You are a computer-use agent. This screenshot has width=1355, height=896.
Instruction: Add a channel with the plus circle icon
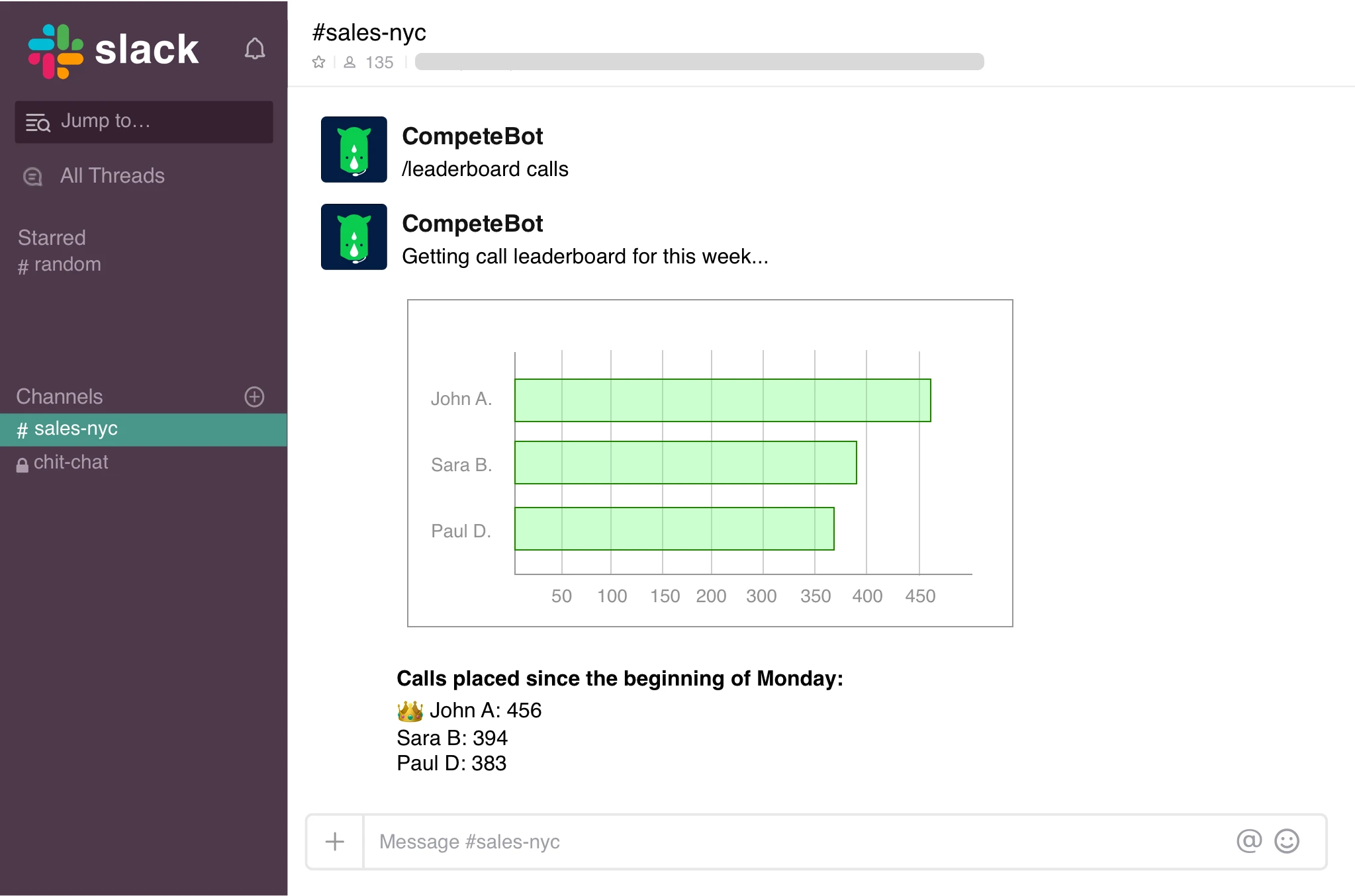pos(254,396)
